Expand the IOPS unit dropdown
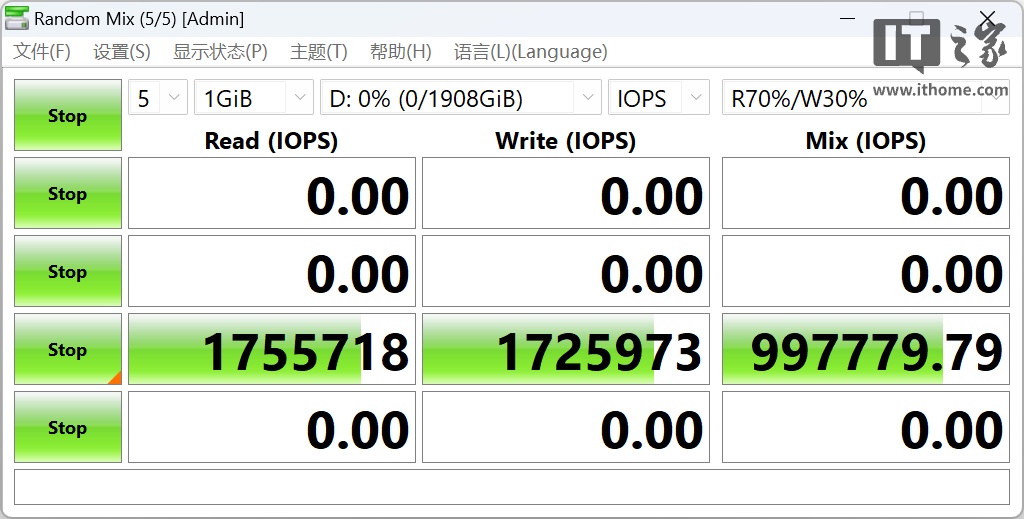Screen dimensions: 1024x519 pos(658,98)
